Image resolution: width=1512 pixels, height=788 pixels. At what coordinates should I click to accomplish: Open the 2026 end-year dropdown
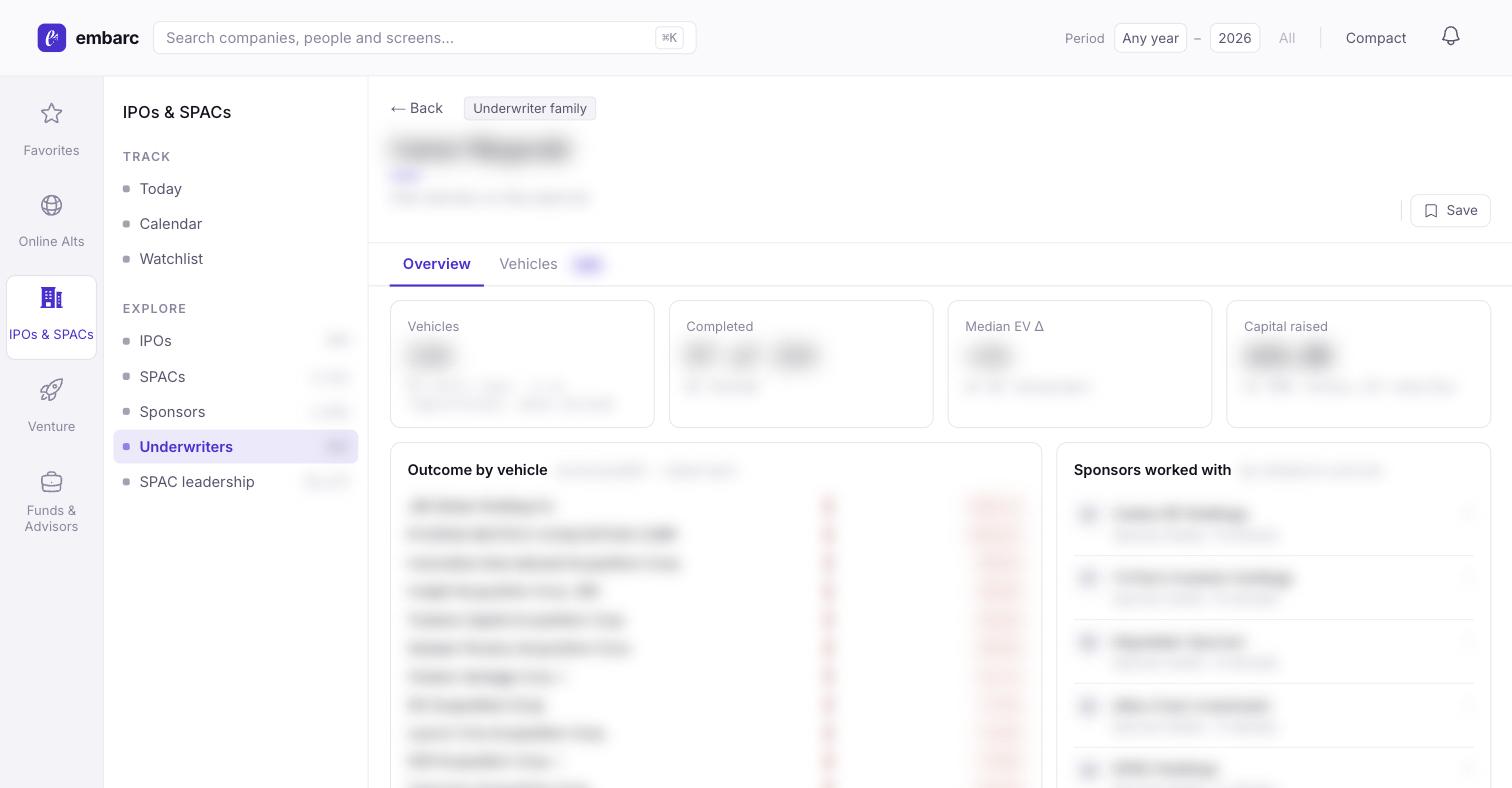(x=1234, y=38)
